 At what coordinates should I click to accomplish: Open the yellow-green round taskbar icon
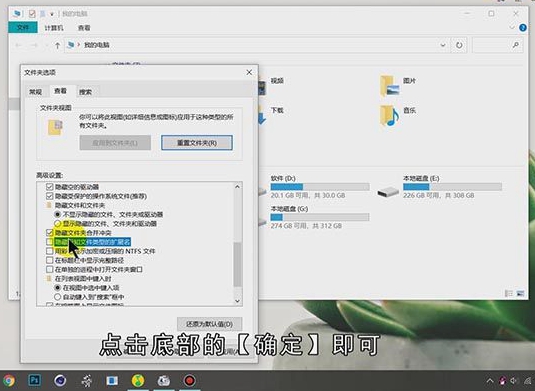138,380
